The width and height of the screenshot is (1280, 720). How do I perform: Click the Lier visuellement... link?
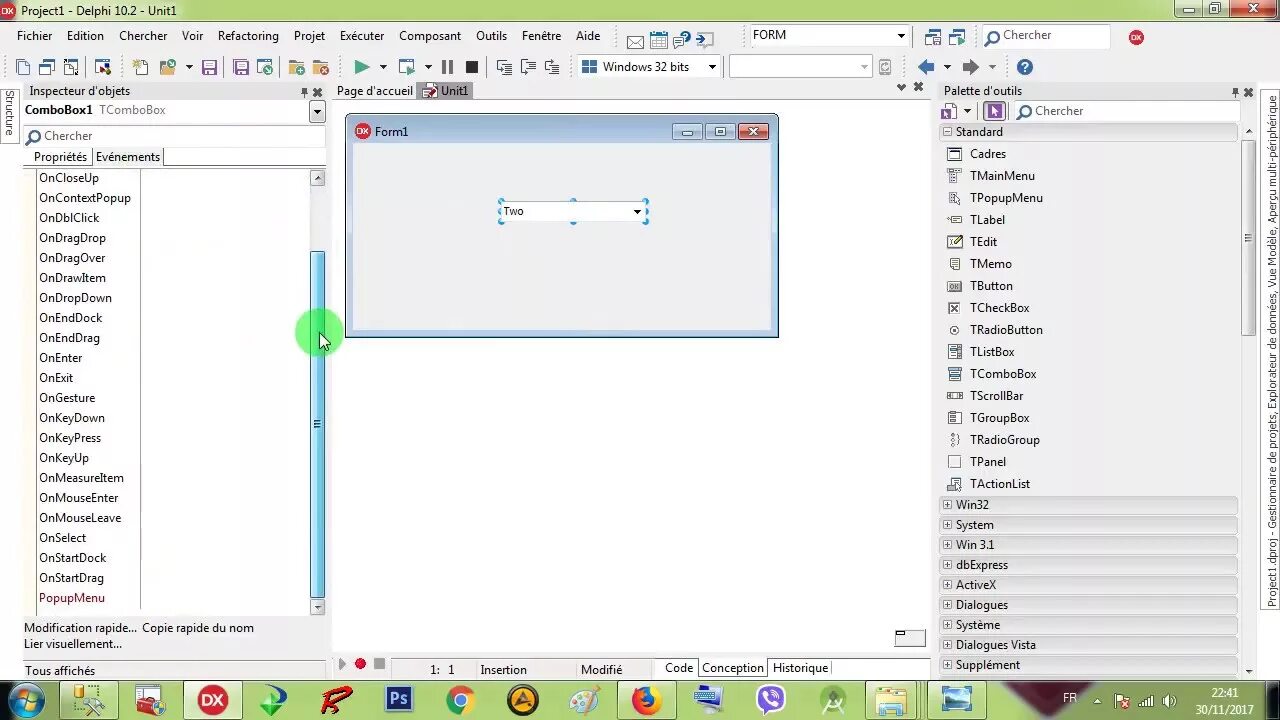click(x=73, y=644)
